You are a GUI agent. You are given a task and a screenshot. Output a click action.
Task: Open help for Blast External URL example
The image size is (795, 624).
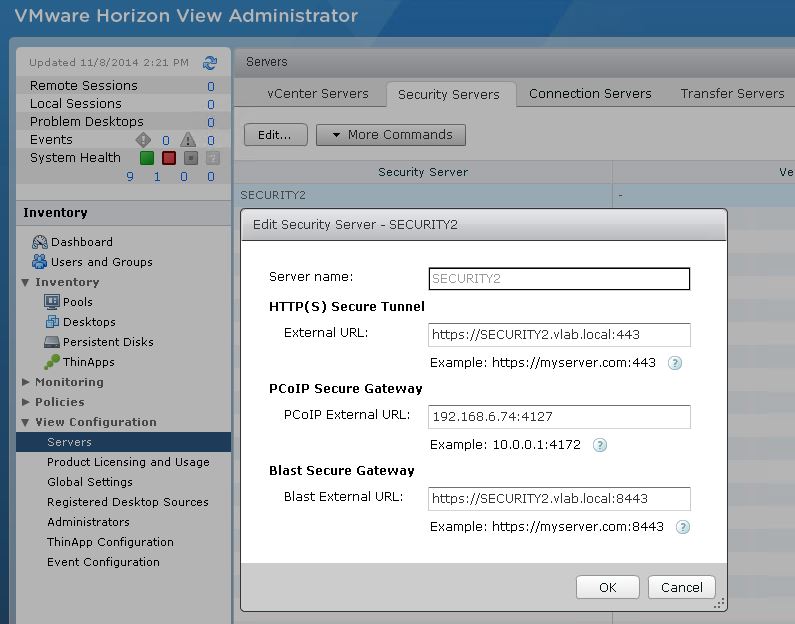click(x=683, y=527)
